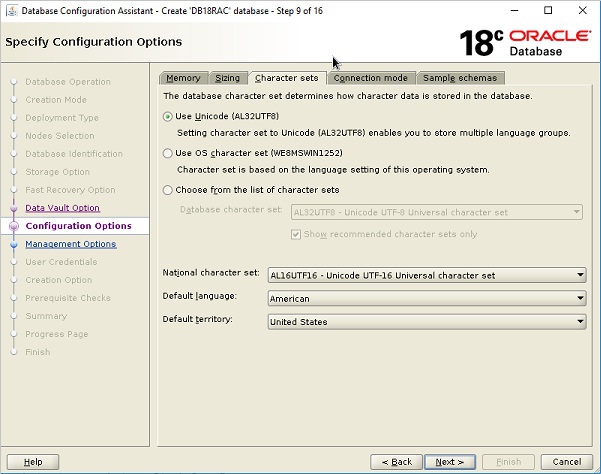Minimize the Database Configuration Assistant window
Screen dimensions: 601x474
coord(515,11)
